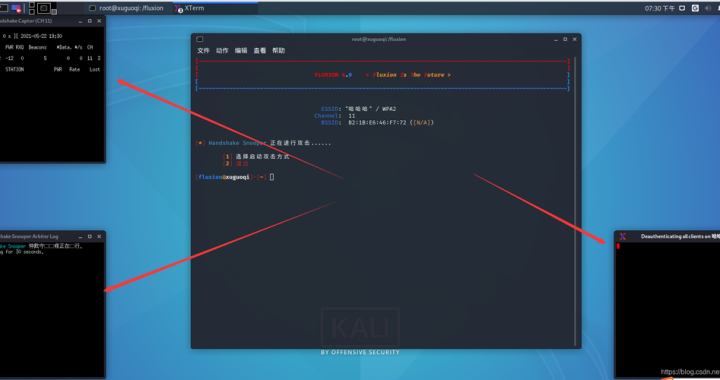Click the network icon in system tray
The width and height of the screenshot is (720, 380).
pyautogui.click(x=682, y=8)
